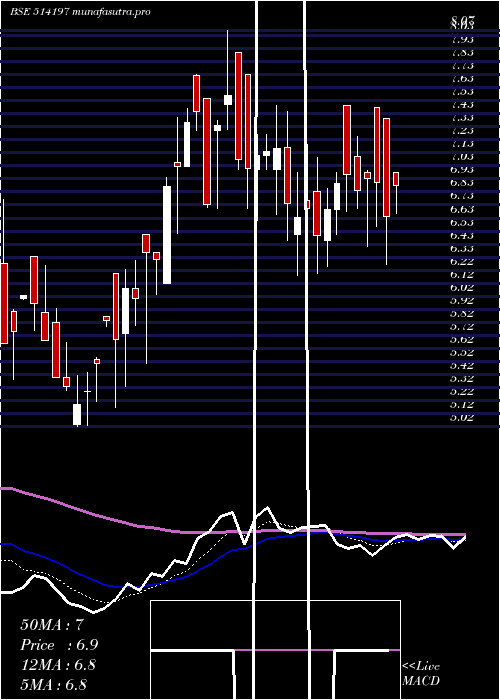
Task: Click the 5.32 price axis label
Action: pos(462,379)
